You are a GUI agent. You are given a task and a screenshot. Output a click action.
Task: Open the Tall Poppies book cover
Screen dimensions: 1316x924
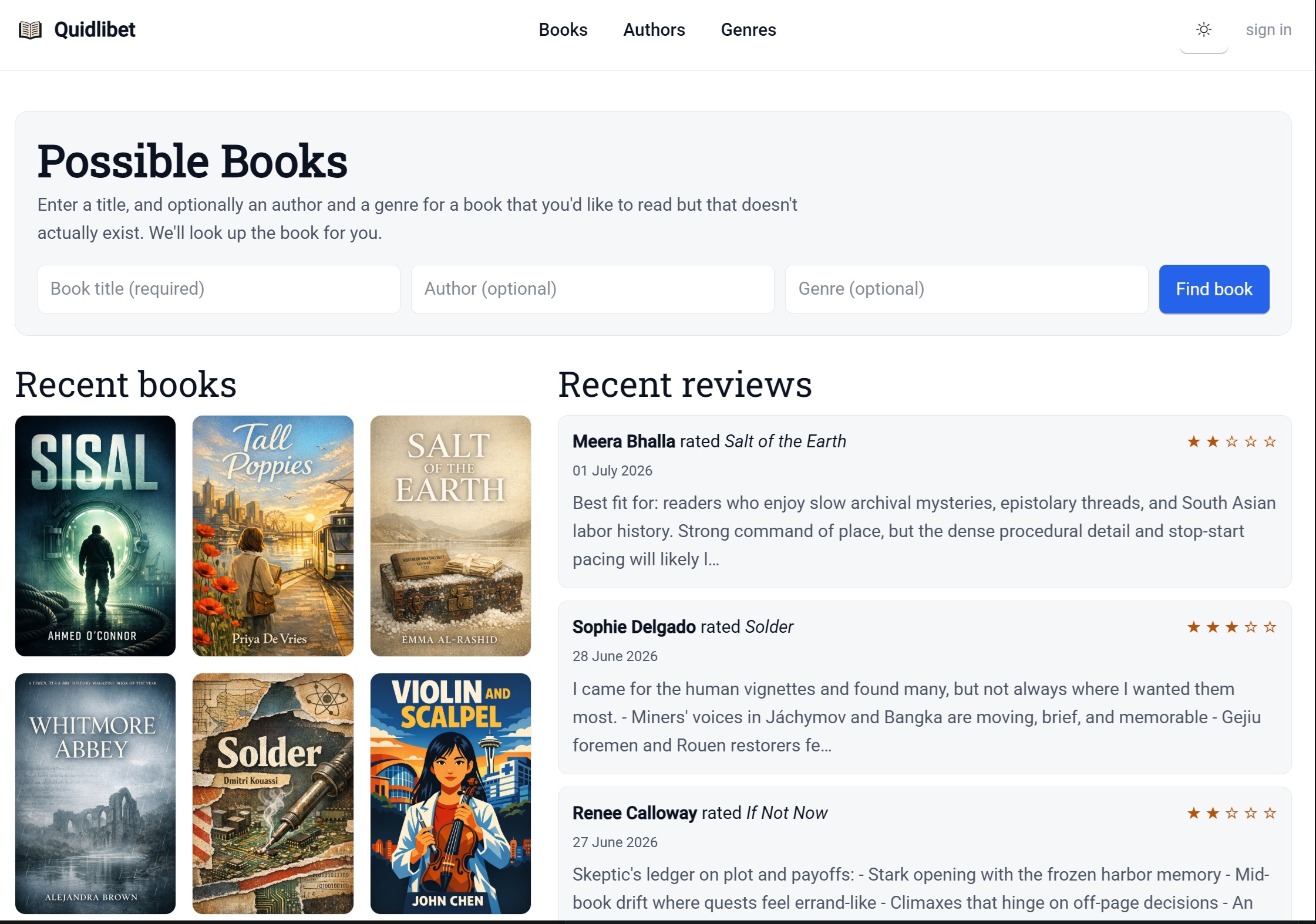tap(273, 535)
